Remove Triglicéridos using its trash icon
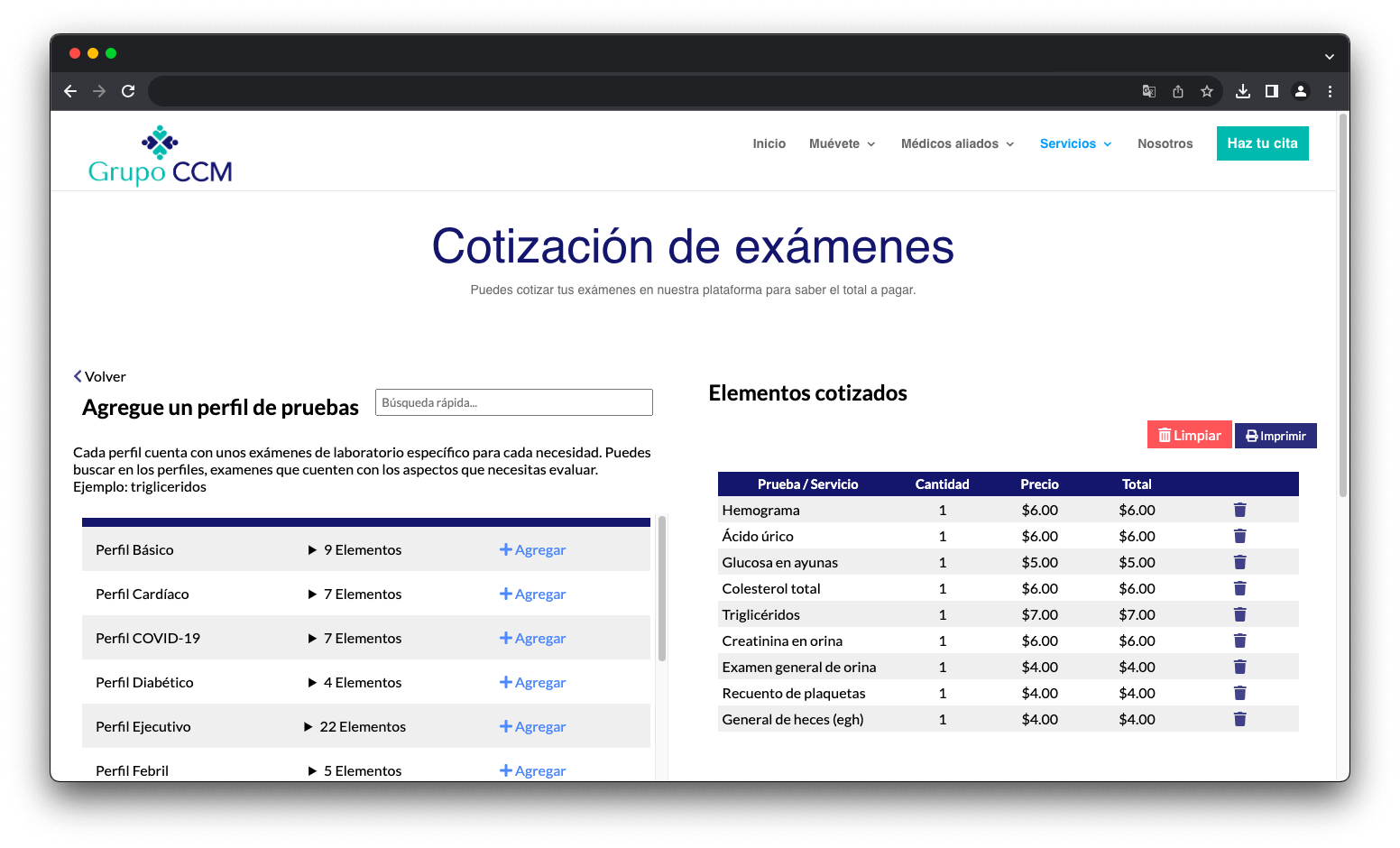 point(1239,615)
